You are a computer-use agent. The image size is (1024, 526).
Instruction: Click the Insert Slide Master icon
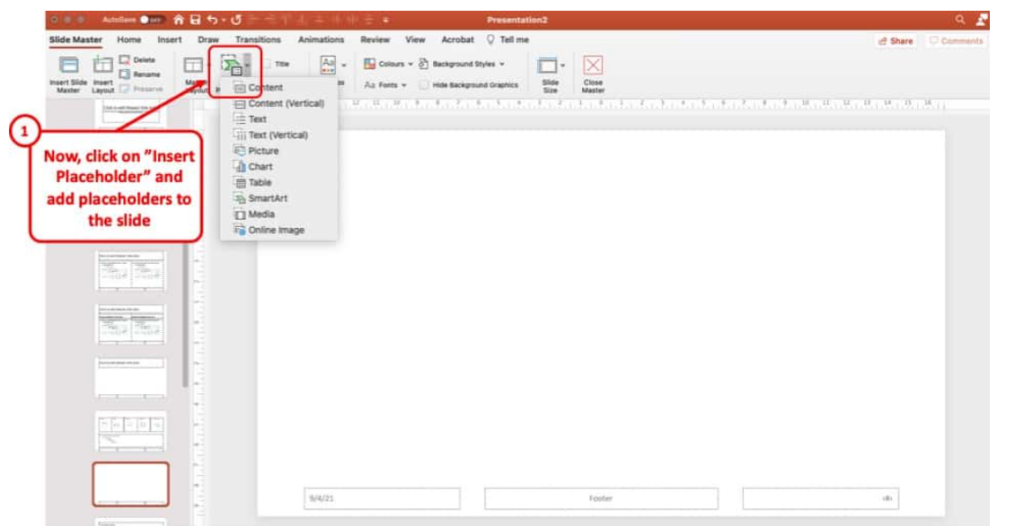pyautogui.click(x=68, y=66)
